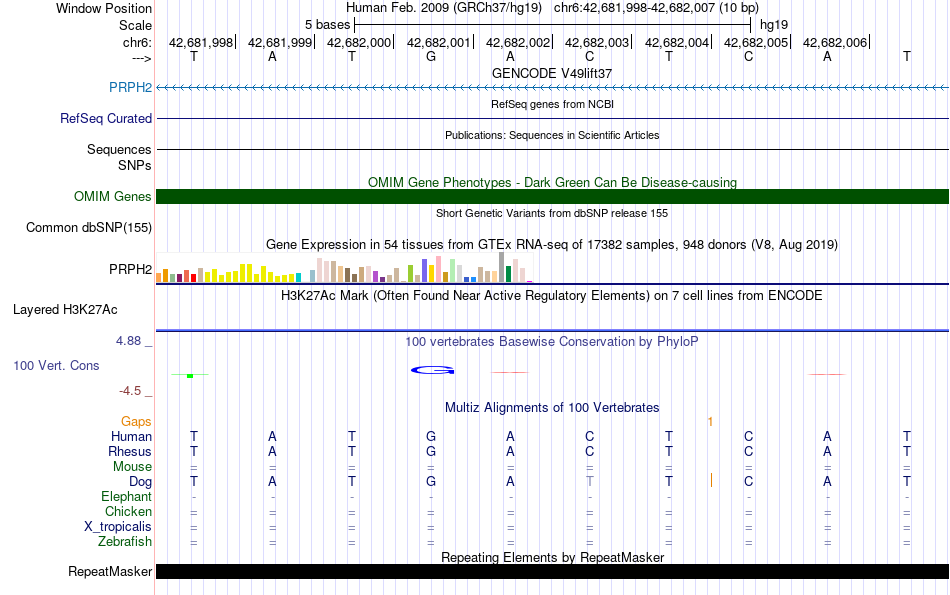Click the blue G glyph in PhyloP track
Image resolution: width=950 pixels, height=595 pixels.
tap(432, 371)
